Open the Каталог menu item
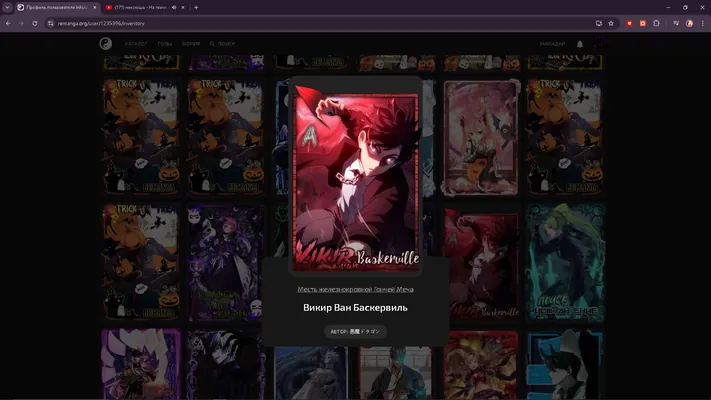711x400 pixels. point(136,44)
